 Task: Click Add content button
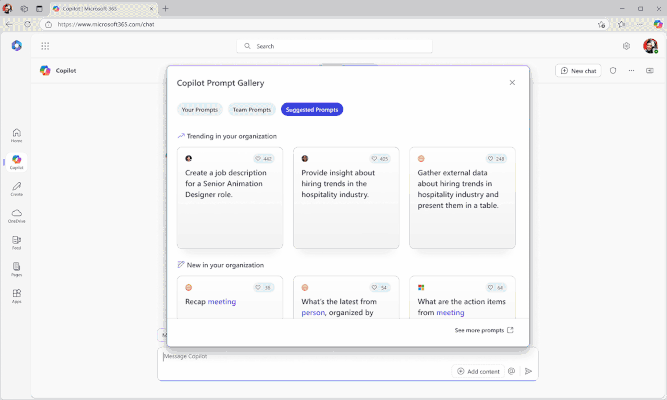coord(478,371)
